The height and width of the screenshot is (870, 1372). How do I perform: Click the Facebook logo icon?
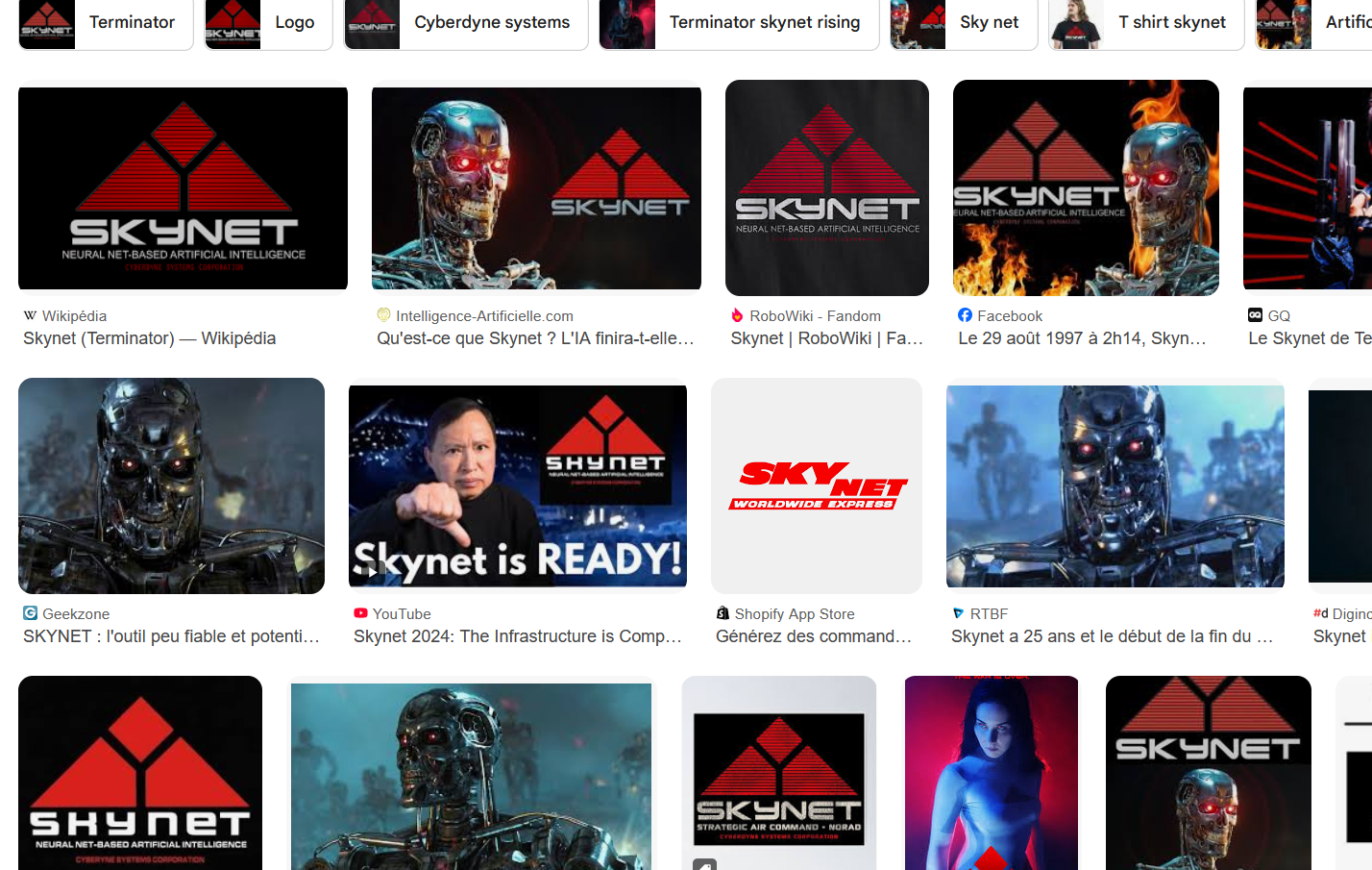click(966, 315)
